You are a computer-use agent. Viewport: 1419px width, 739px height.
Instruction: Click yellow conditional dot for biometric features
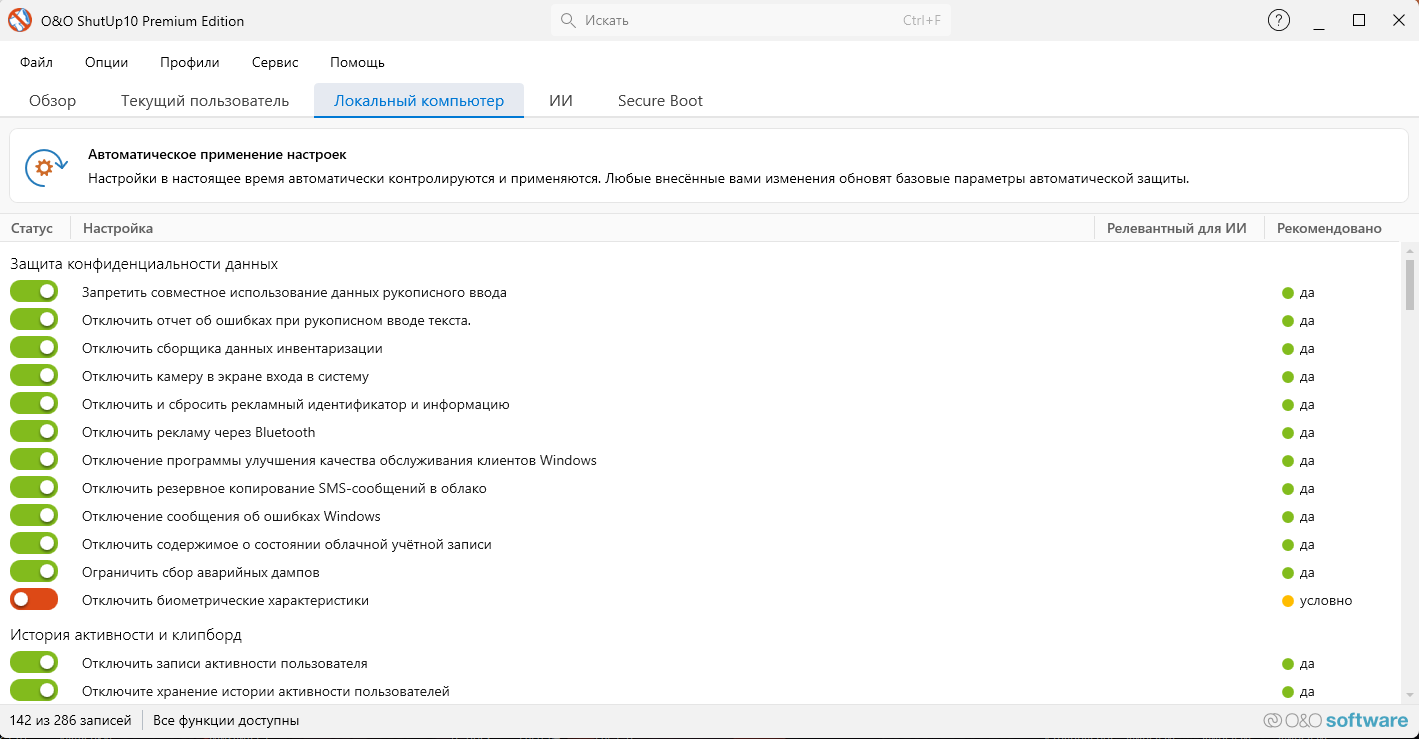[1288, 601]
